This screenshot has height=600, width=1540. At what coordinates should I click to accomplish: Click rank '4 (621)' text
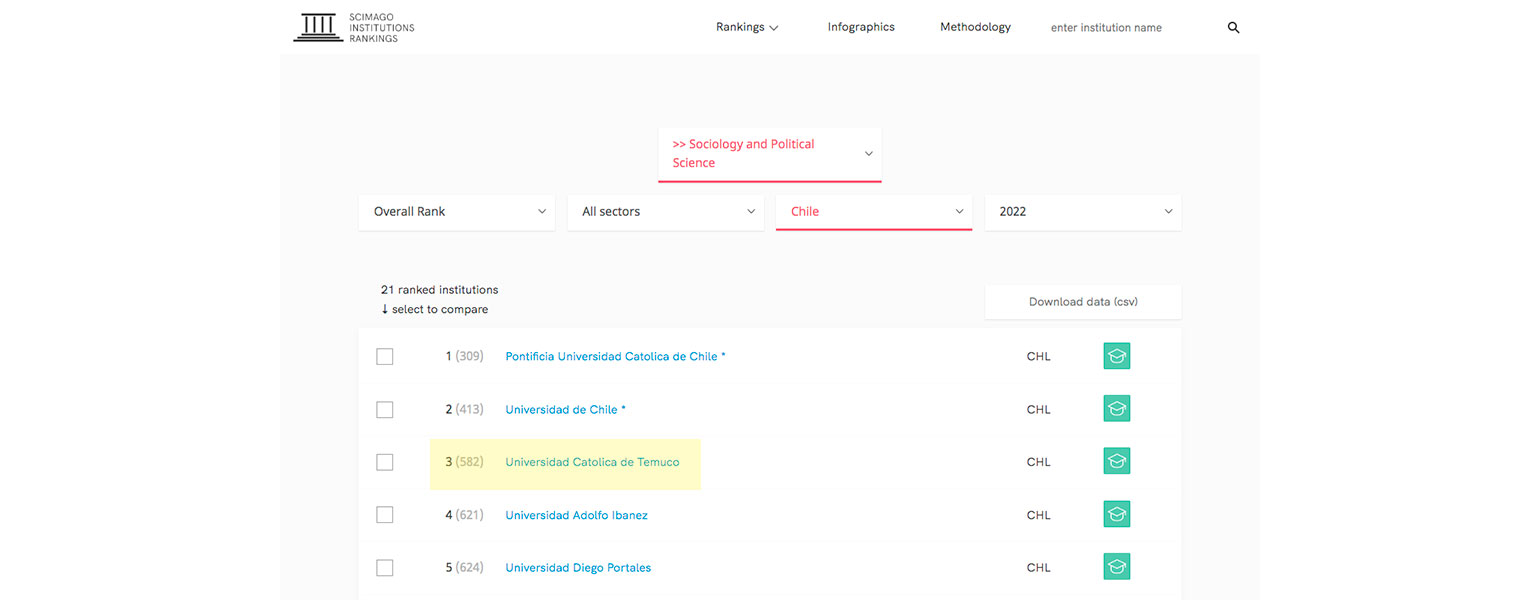[465, 515]
